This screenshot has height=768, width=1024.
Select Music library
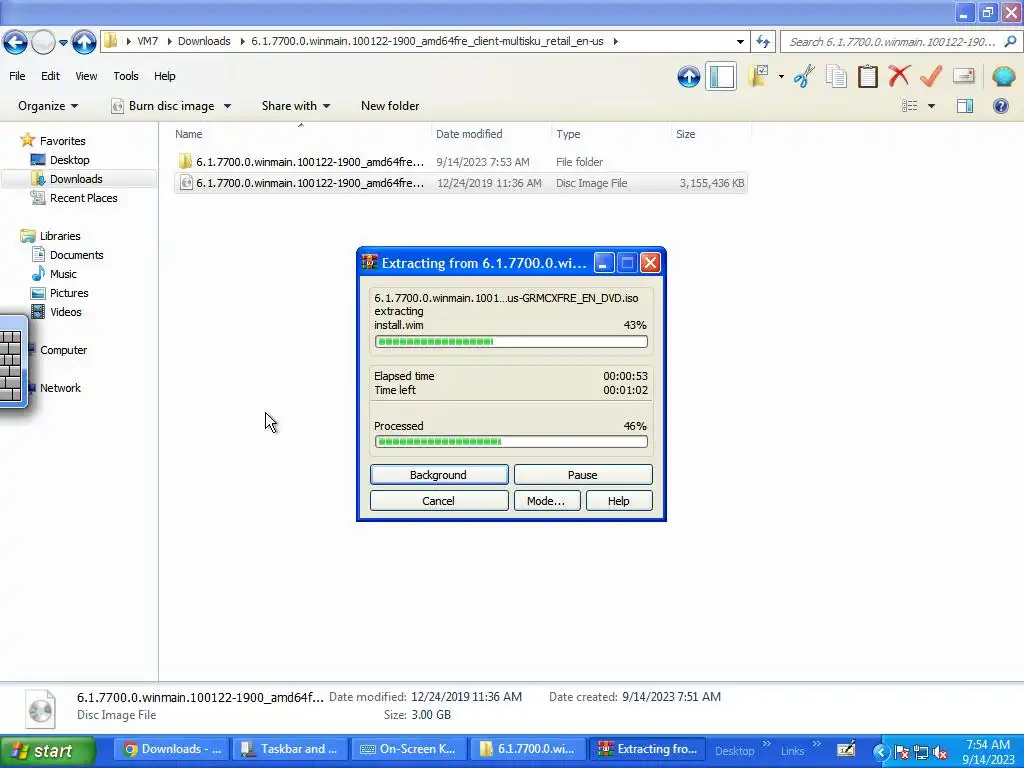[63, 274]
